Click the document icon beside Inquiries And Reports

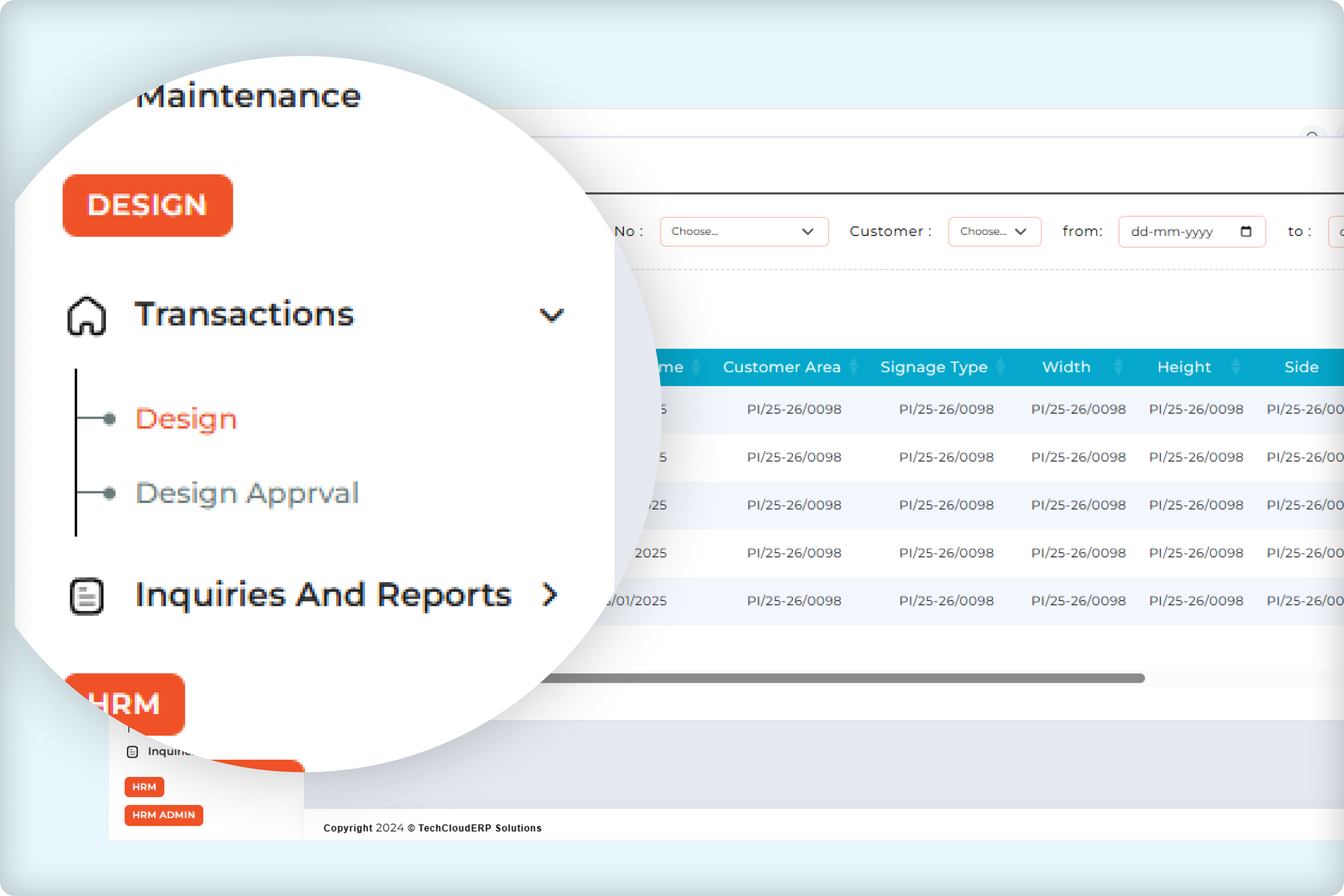(87, 595)
